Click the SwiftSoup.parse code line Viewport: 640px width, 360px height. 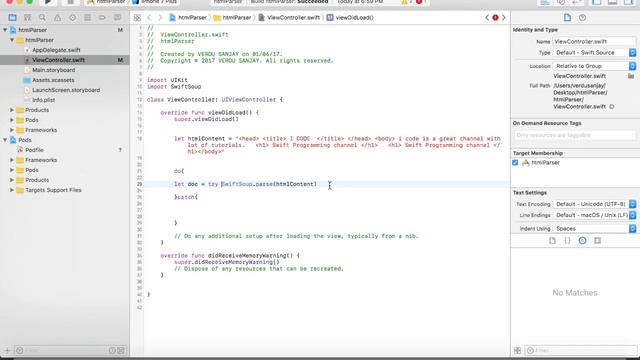click(x=245, y=184)
